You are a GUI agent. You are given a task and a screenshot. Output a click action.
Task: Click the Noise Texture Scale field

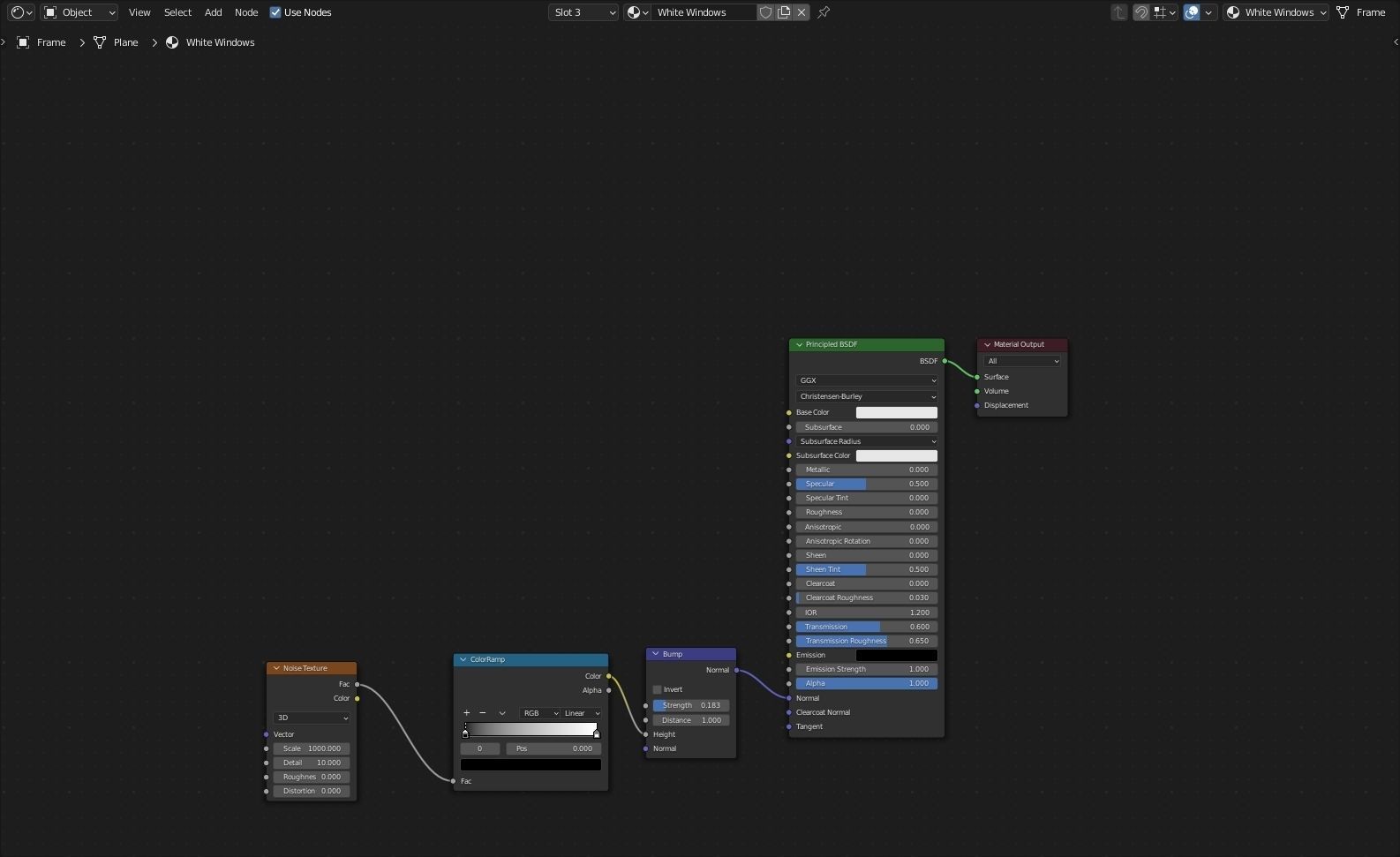(x=312, y=748)
